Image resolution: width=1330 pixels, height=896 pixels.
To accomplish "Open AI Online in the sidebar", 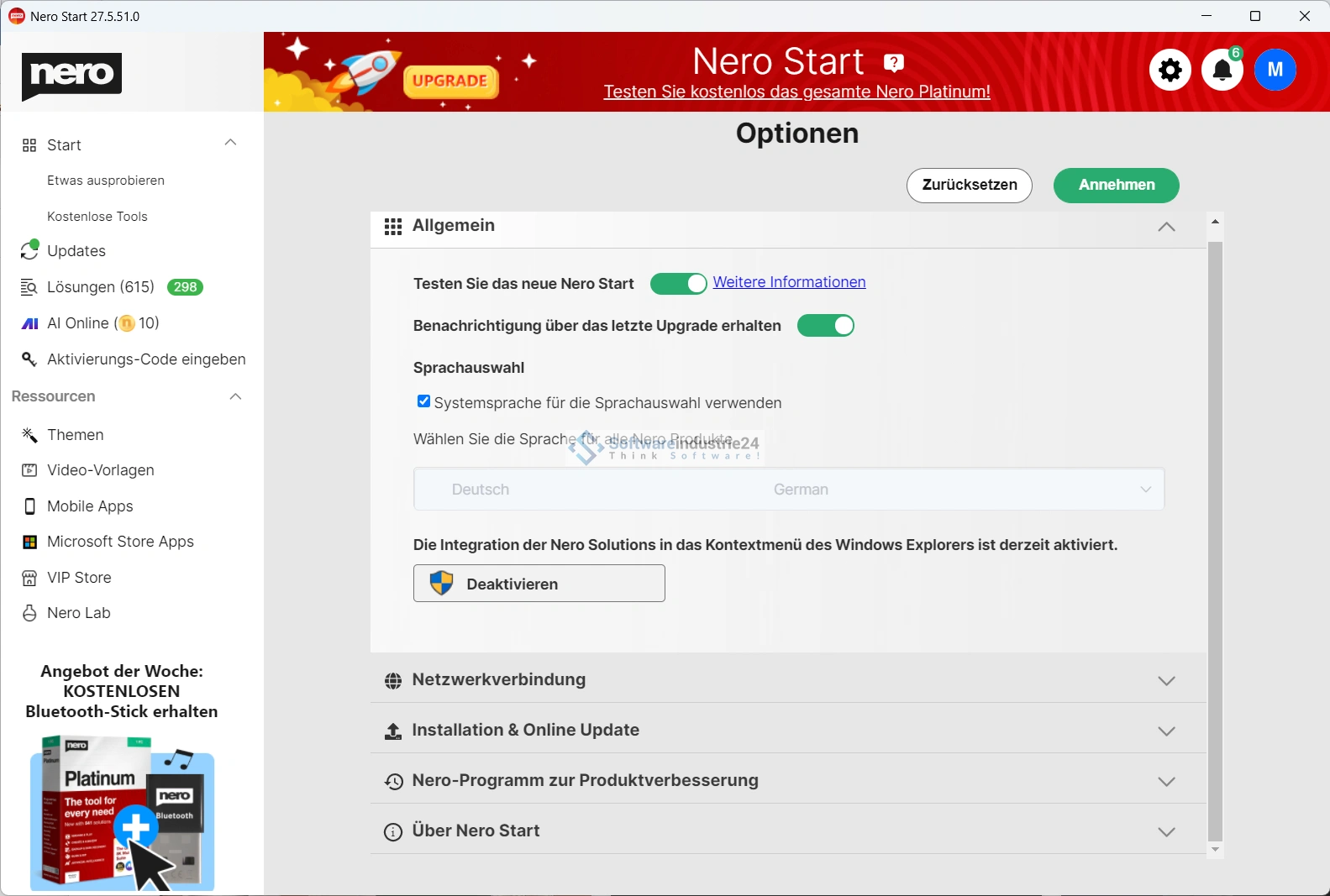I will [x=77, y=323].
